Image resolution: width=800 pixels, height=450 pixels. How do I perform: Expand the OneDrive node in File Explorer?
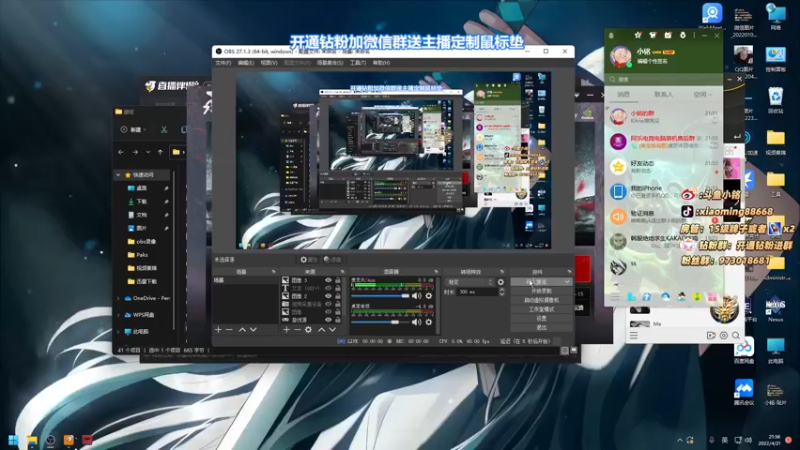pos(118,298)
